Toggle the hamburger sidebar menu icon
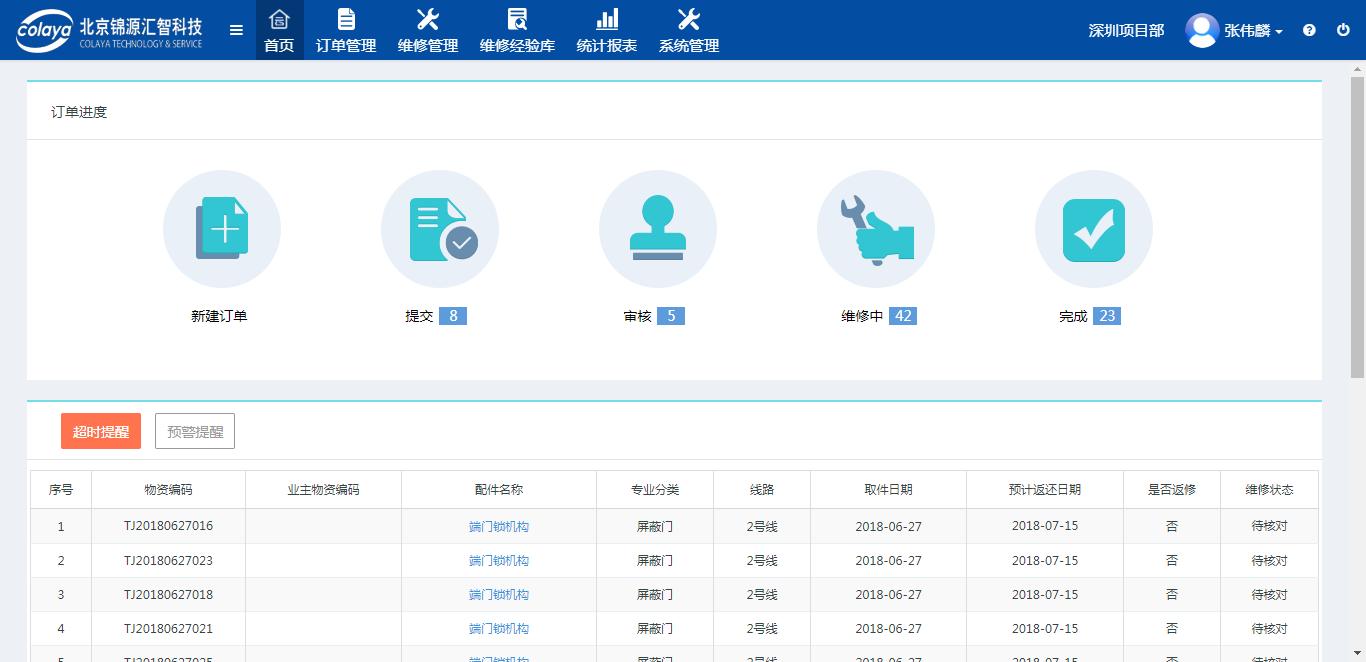 coord(236,30)
